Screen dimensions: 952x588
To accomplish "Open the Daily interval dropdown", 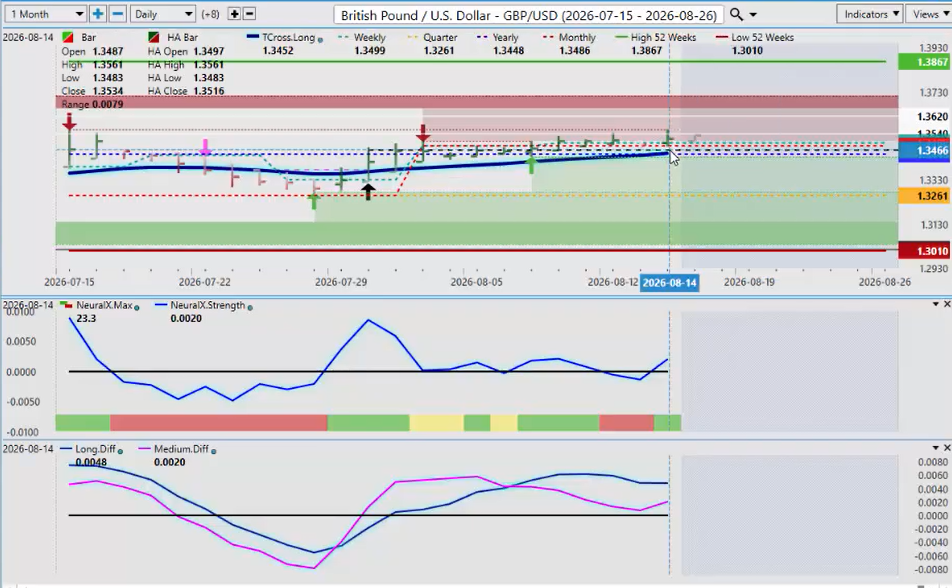I will tap(163, 14).
